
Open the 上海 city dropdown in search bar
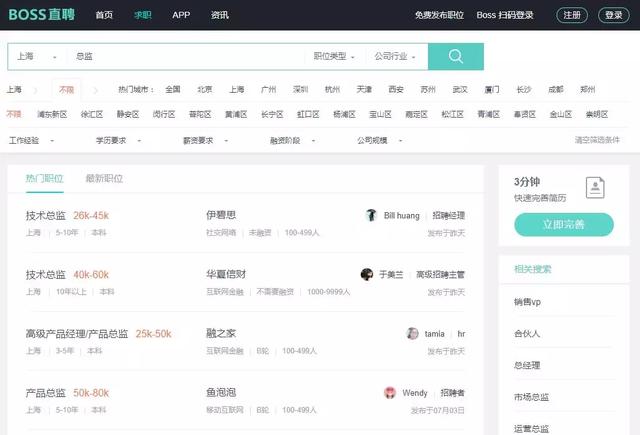(37, 56)
